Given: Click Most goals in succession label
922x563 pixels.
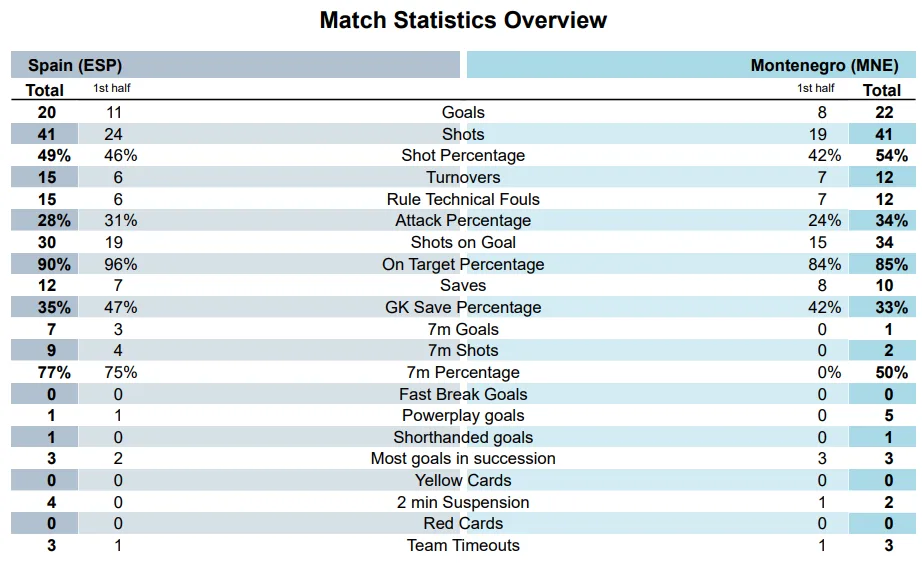Looking at the screenshot, I should [463, 459].
